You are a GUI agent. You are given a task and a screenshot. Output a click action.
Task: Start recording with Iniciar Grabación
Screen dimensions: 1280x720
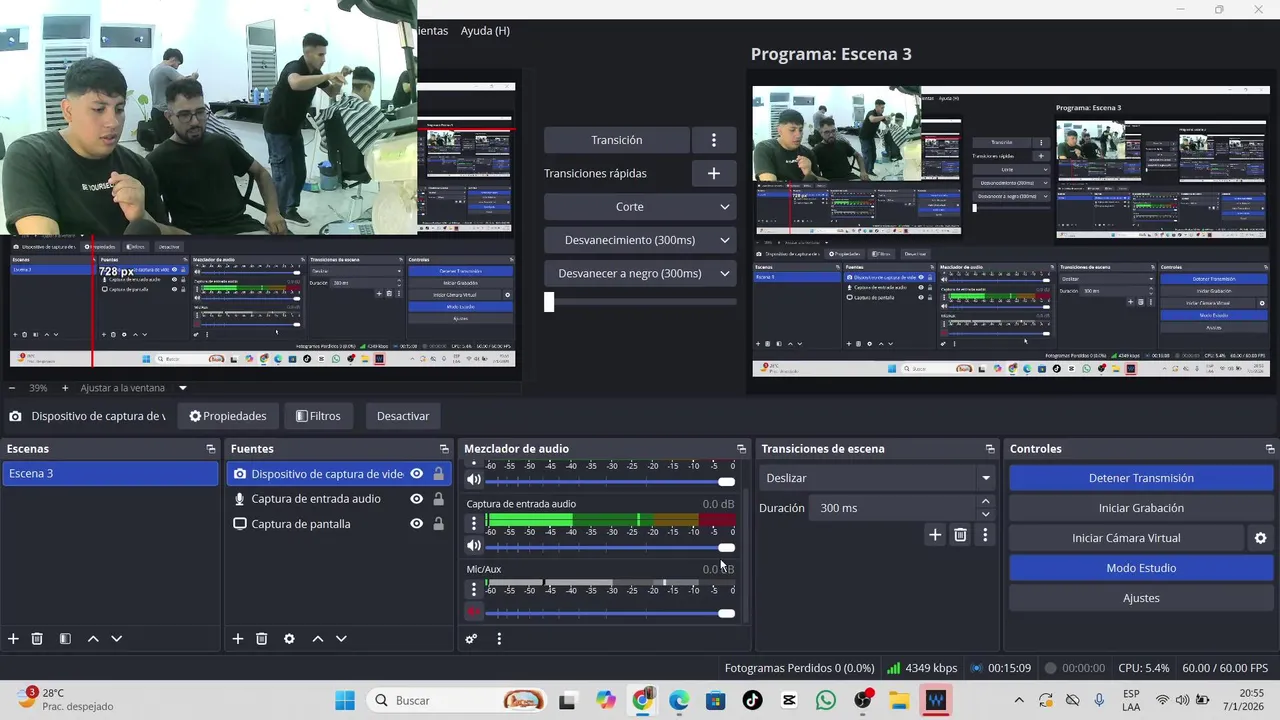(x=1141, y=508)
